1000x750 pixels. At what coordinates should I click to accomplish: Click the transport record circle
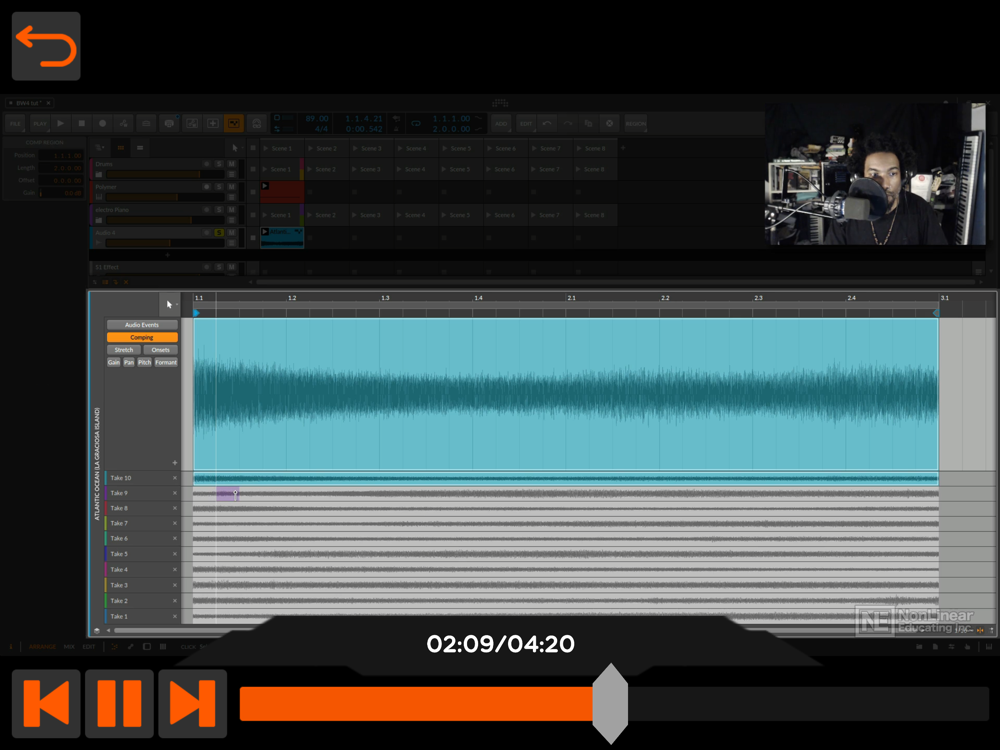tap(103, 123)
